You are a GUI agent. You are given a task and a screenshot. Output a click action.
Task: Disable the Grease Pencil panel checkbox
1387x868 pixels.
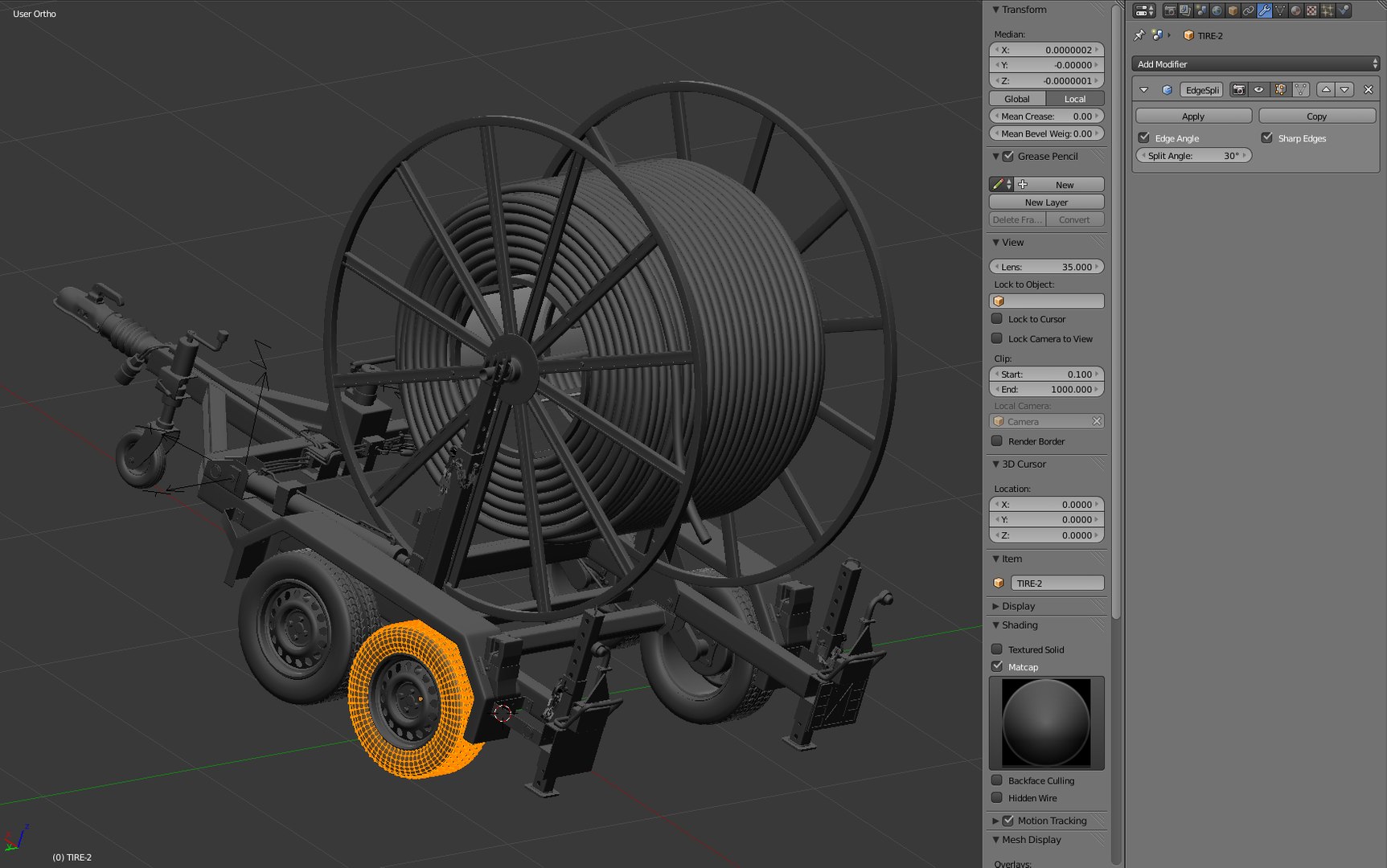pyautogui.click(x=1008, y=157)
